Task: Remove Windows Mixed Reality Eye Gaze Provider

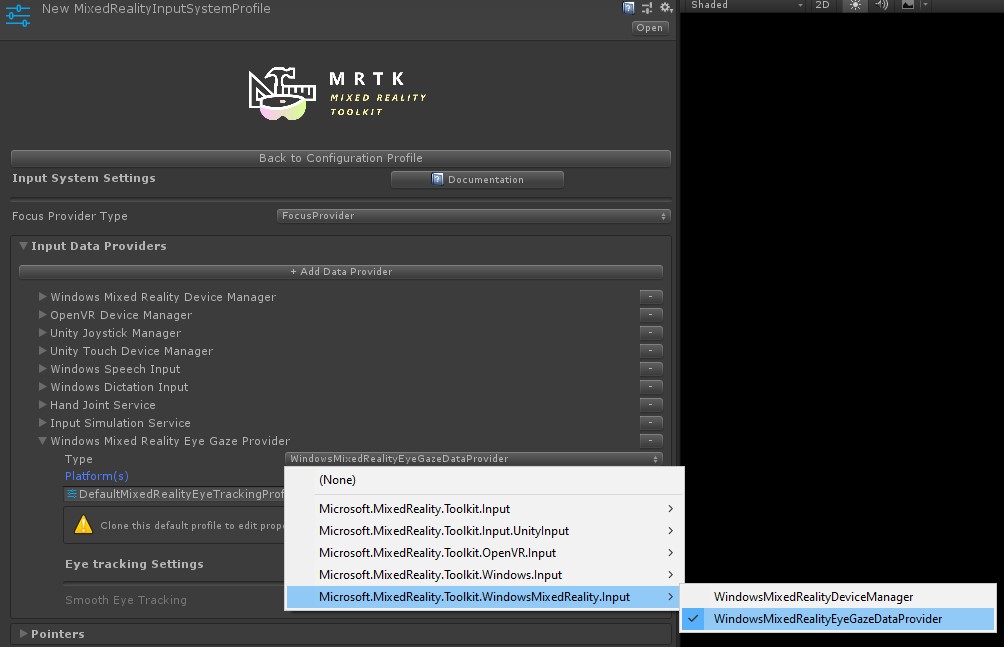Action: pos(651,441)
